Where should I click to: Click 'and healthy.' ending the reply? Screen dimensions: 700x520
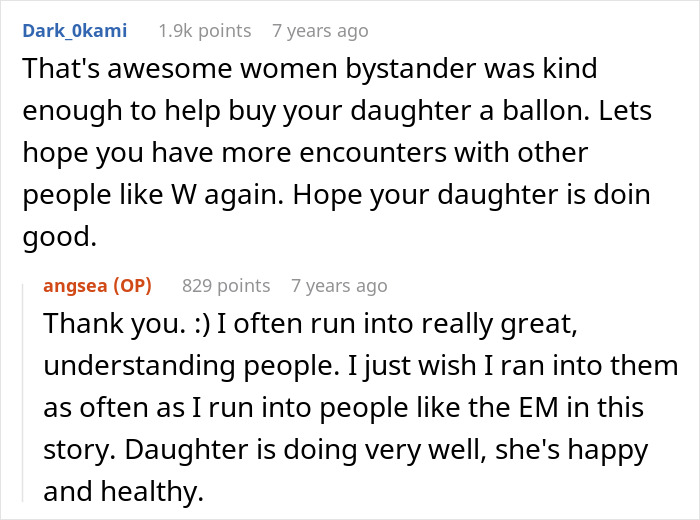[x=123, y=491]
